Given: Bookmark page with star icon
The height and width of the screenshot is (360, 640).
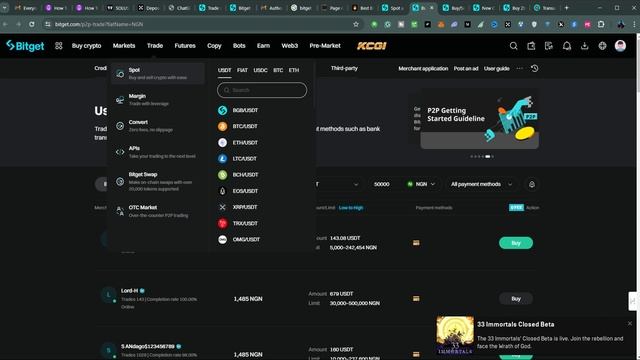Looking at the screenshot, I should [356, 24].
